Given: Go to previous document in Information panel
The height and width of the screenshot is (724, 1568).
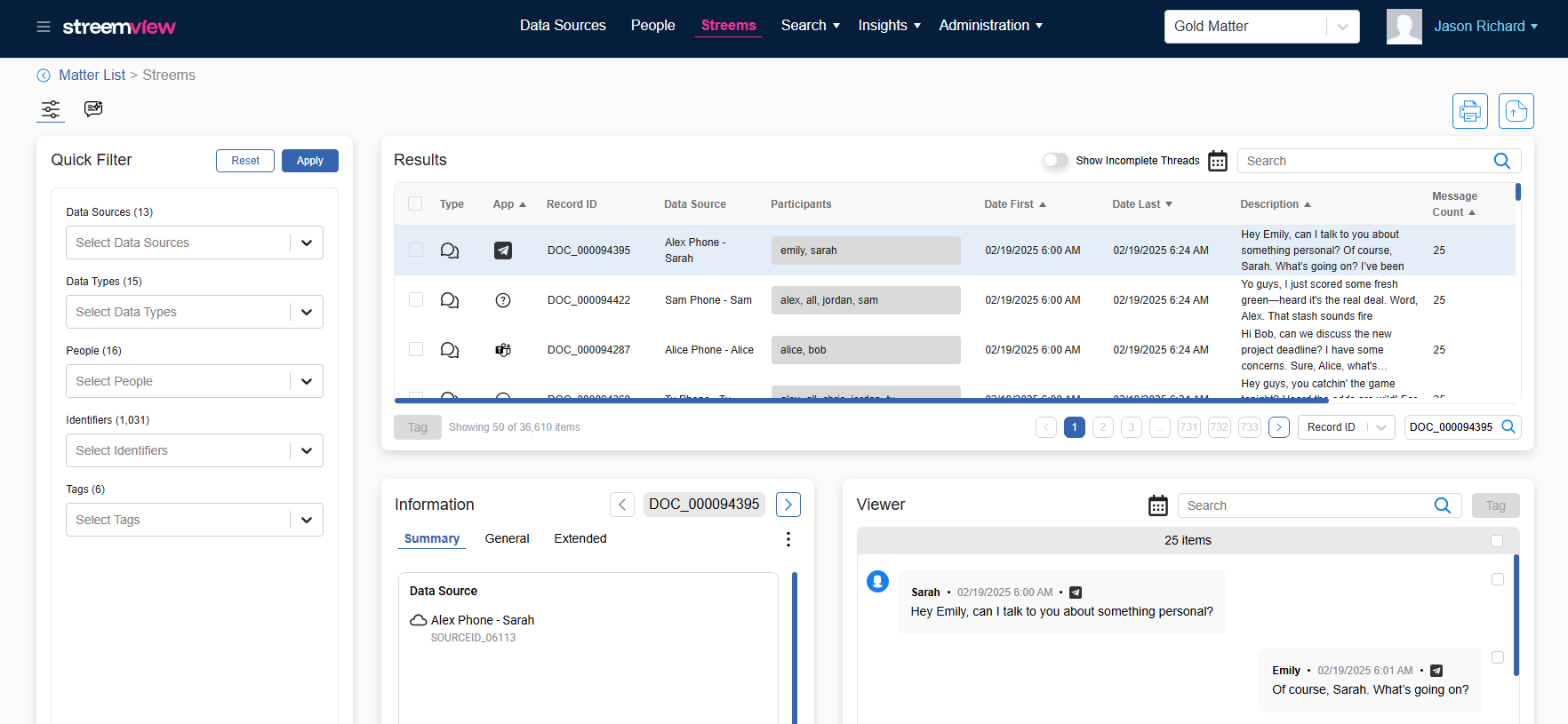Looking at the screenshot, I should tap(622, 505).
